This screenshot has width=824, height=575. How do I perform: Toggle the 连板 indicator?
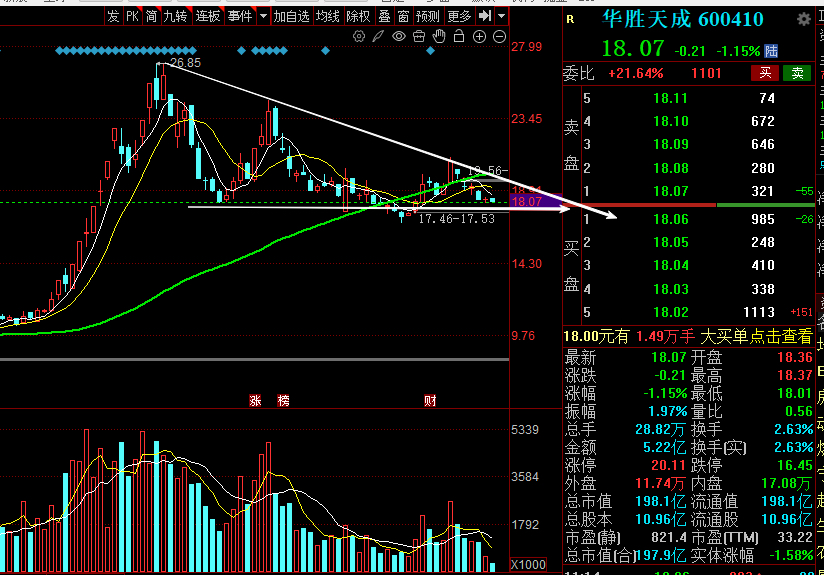(x=208, y=16)
